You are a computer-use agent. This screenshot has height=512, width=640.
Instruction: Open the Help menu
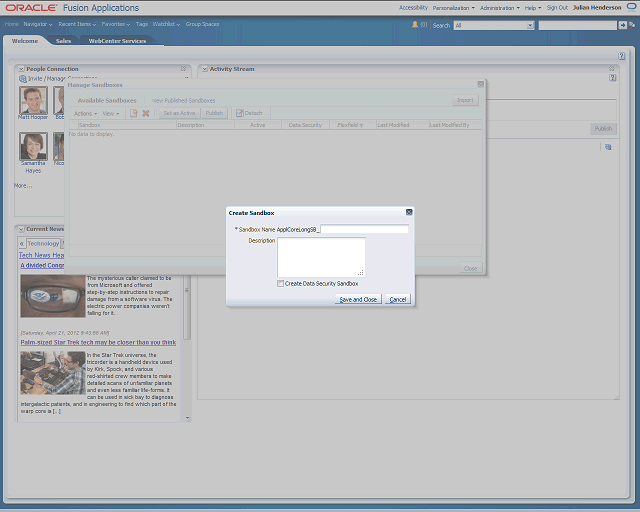point(533,8)
